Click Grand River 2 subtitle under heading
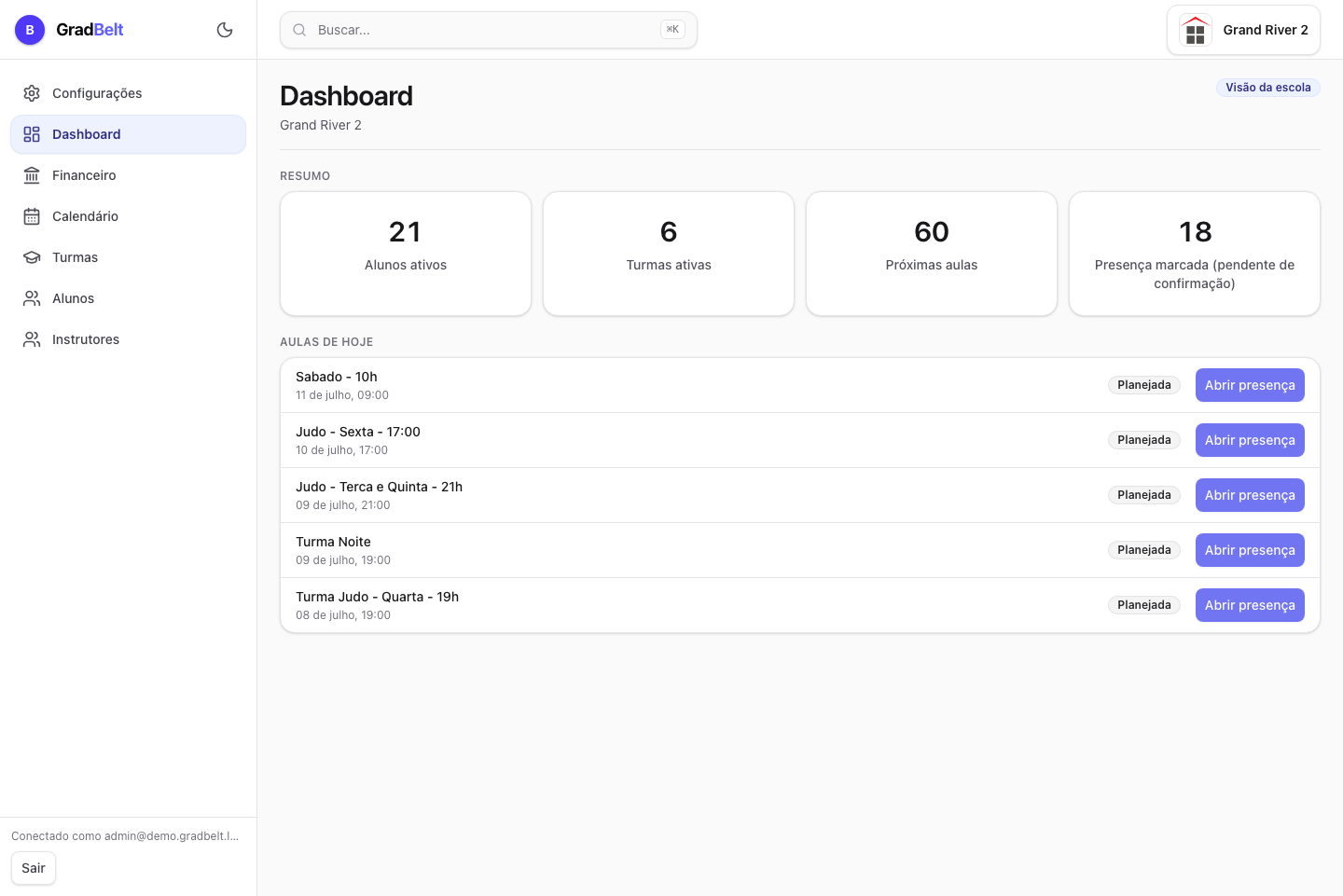This screenshot has width=1343, height=896. (321, 125)
